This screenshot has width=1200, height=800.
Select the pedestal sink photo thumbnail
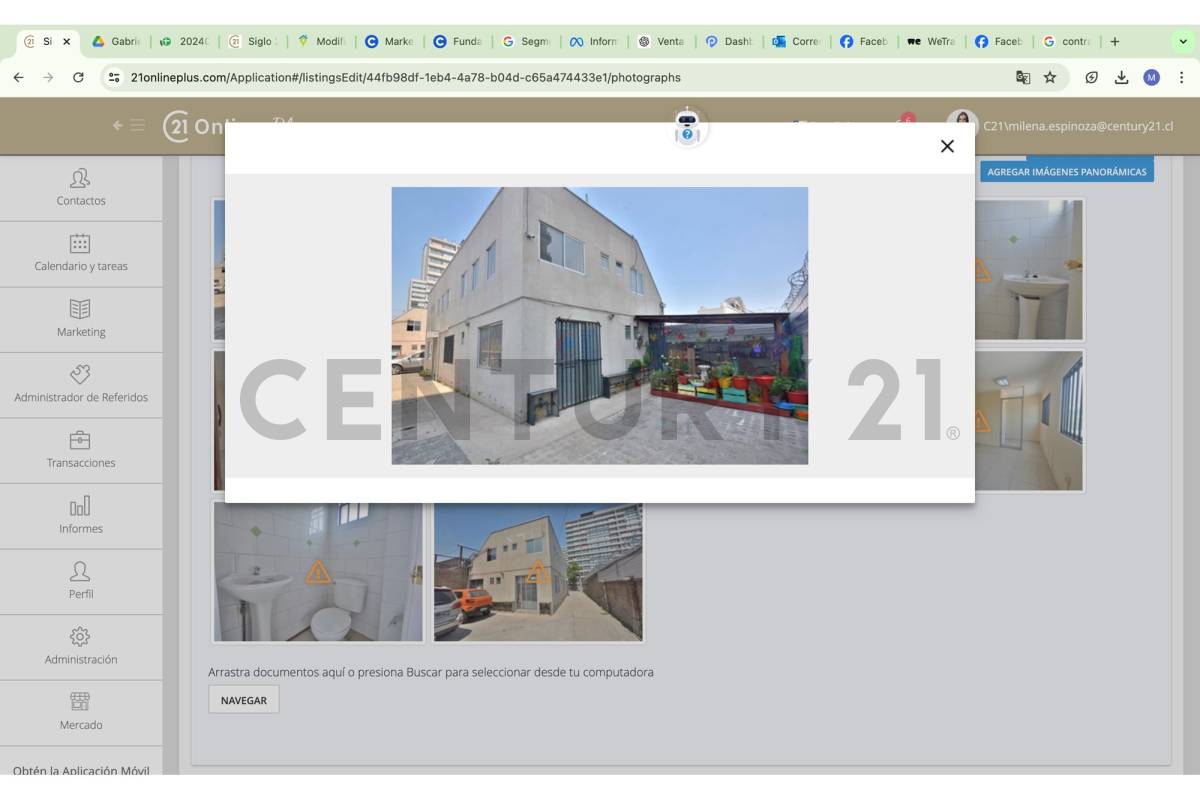pyautogui.click(x=1029, y=270)
